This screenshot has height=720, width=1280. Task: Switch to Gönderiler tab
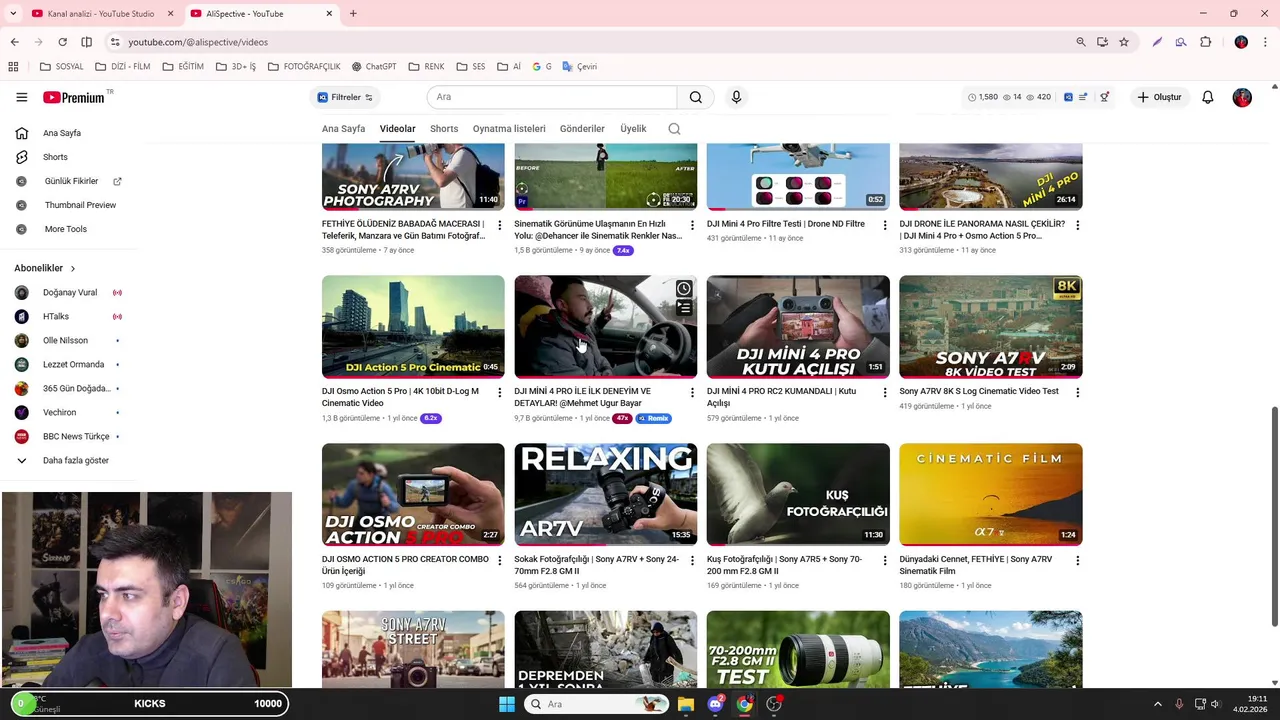(x=582, y=129)
